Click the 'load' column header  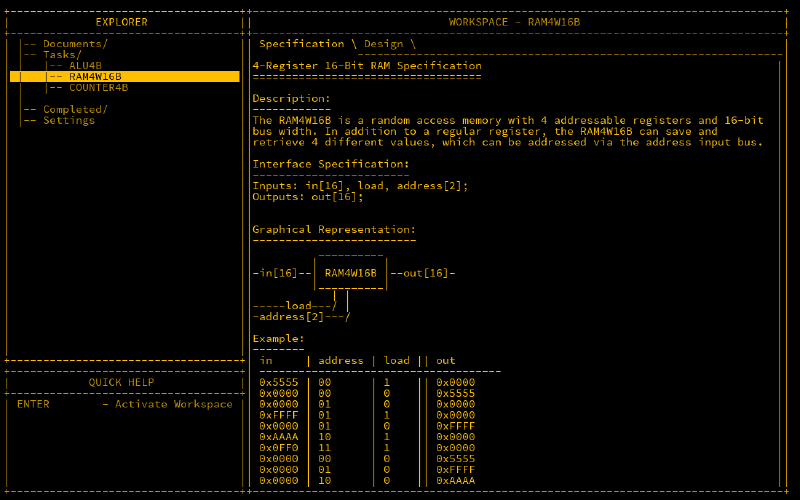pos(396,361)
